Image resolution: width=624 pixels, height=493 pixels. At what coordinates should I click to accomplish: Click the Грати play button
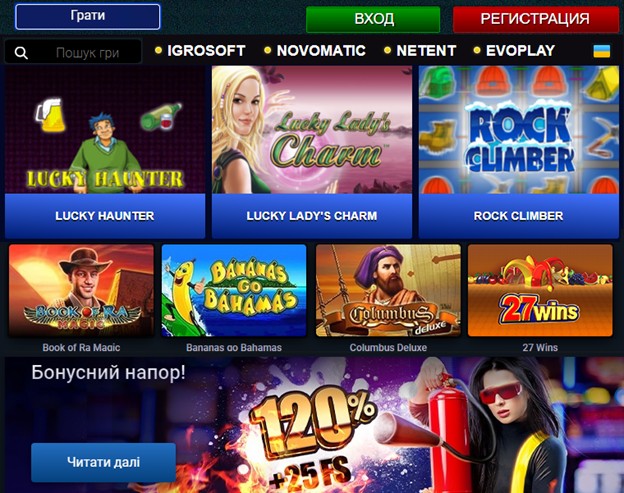click(x=88, y=17)
